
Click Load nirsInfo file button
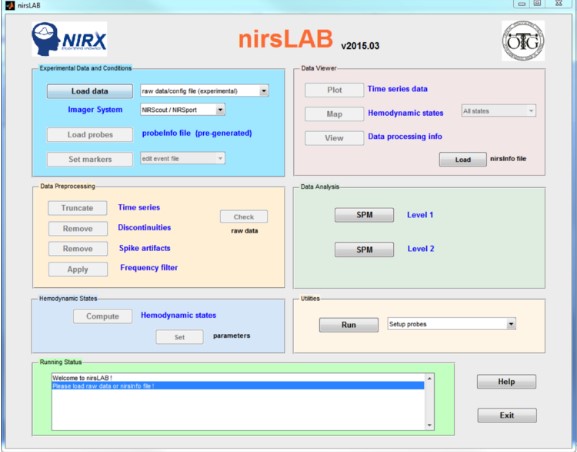463,160
